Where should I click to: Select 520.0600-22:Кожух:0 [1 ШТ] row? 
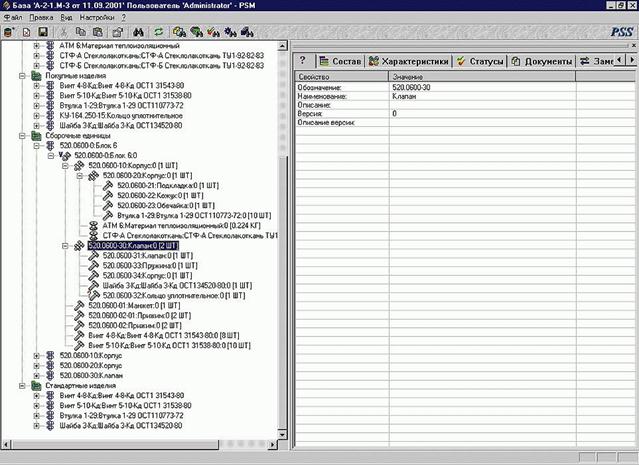(160, 196)
